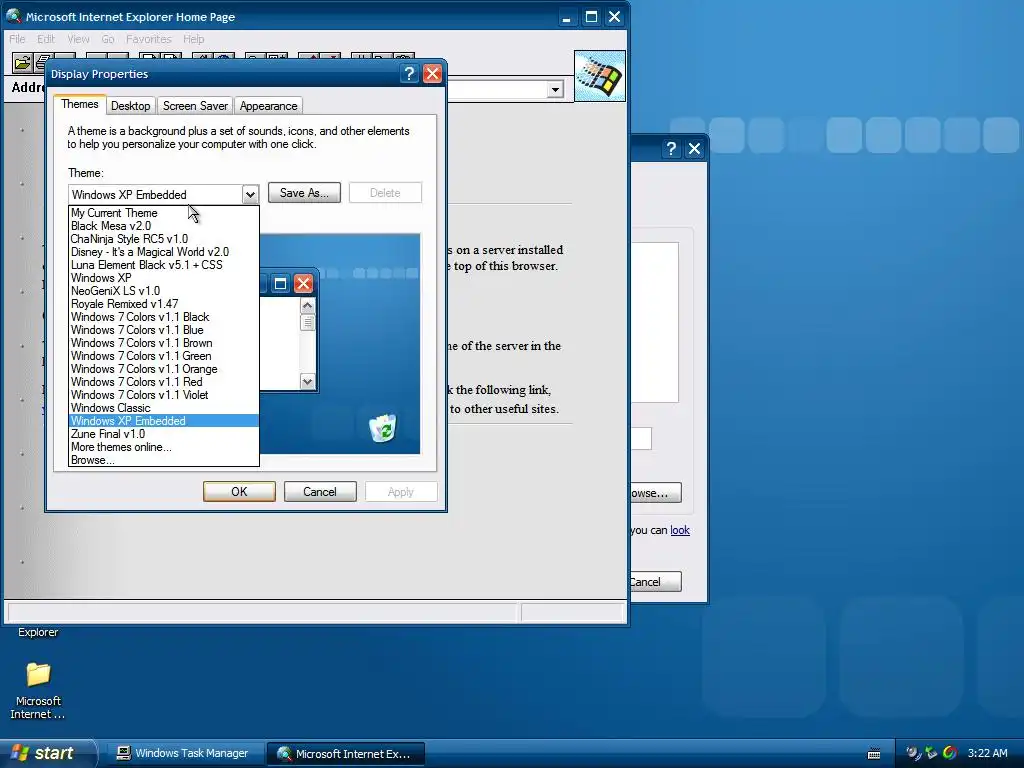Click Microsoft Internet Ex... taskbar button

coord(346,754)
